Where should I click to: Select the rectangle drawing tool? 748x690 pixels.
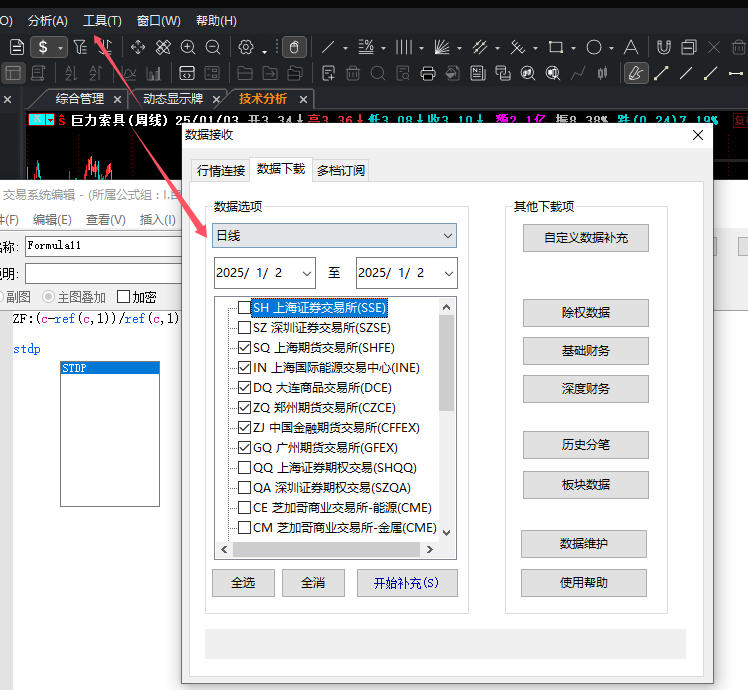coord(556,47)
